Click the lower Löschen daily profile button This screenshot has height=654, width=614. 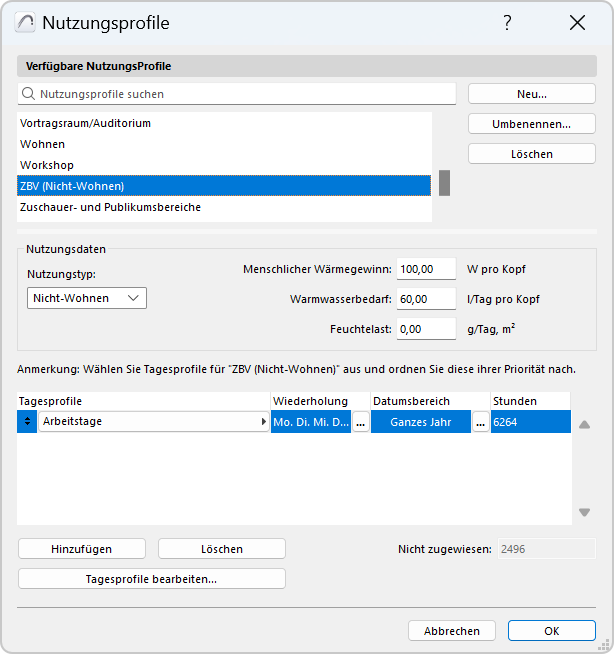click(221, 548)
